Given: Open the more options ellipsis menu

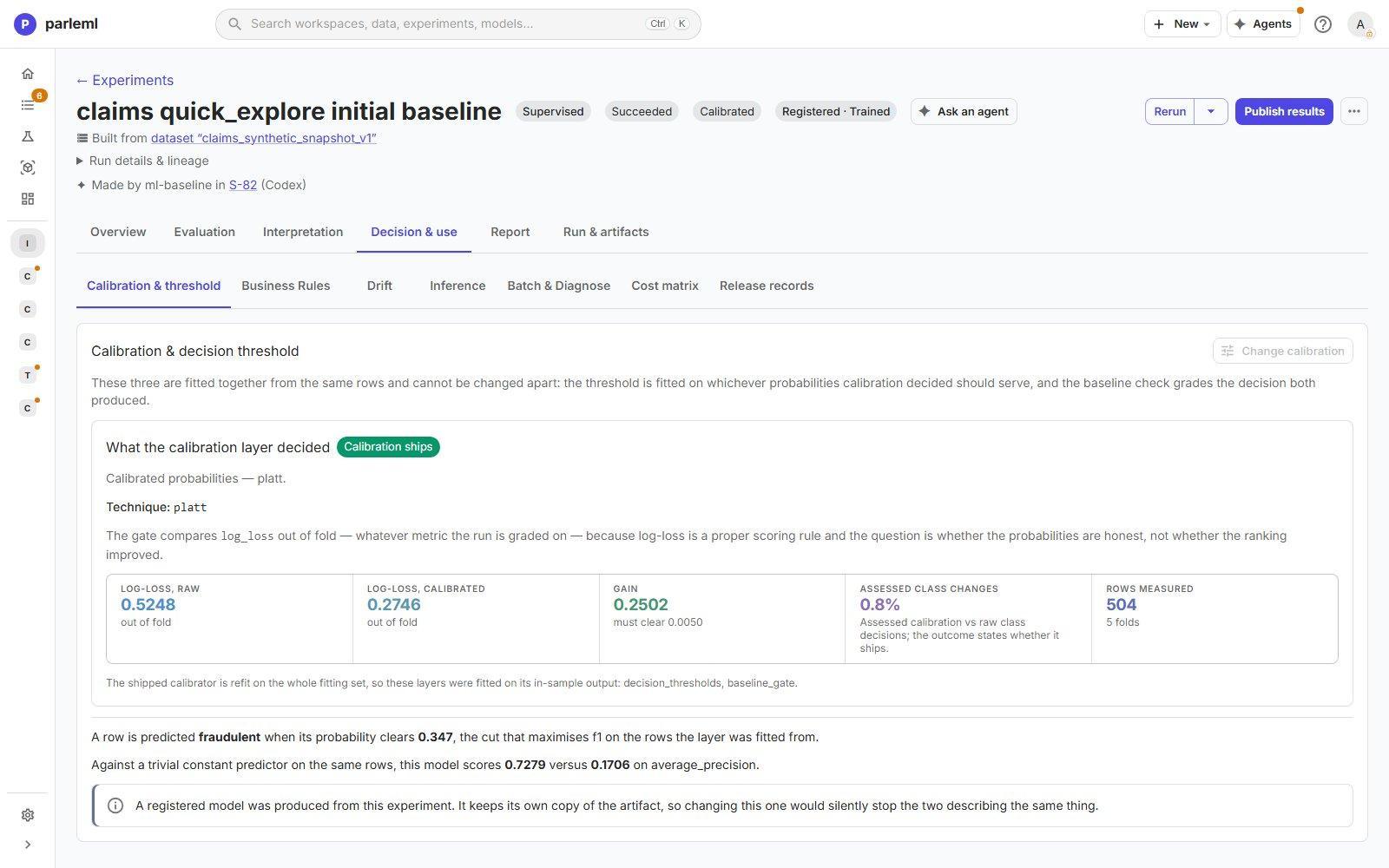Looking at the screenshot, I should (1353, 111).
